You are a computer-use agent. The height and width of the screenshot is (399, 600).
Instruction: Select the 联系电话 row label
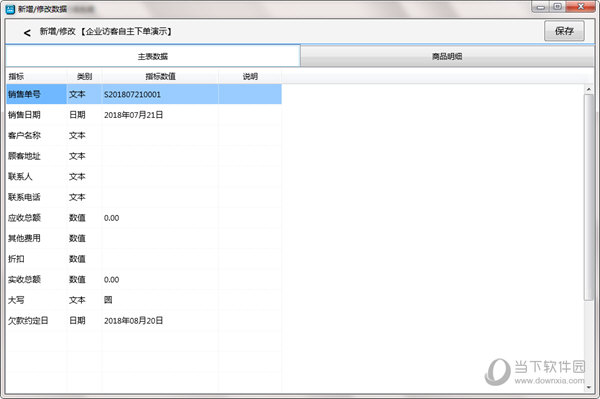click(24, 197)
